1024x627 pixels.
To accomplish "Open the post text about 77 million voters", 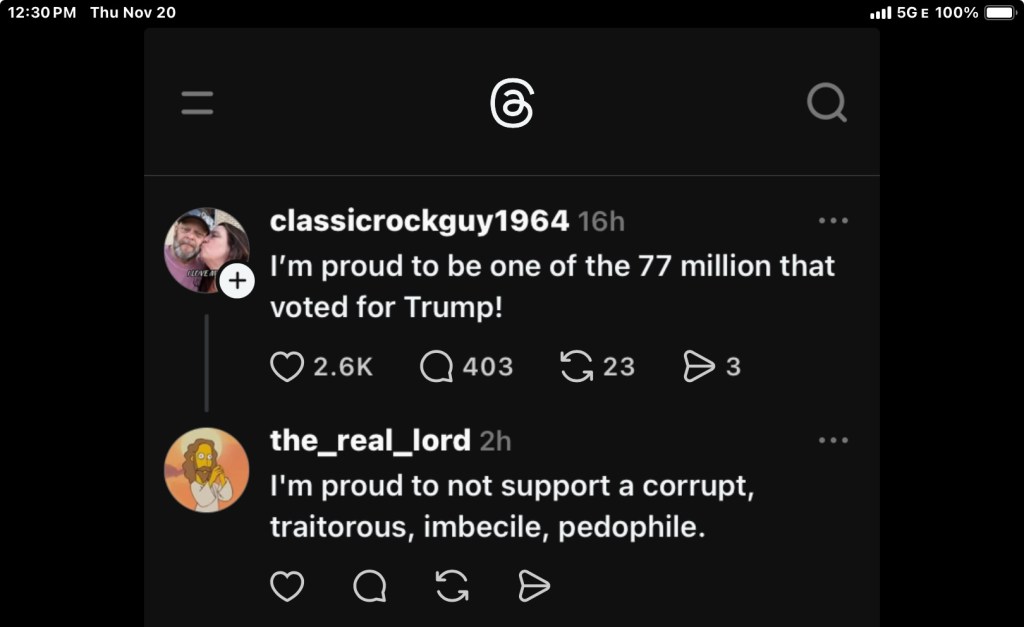I will tap(552, 286).
